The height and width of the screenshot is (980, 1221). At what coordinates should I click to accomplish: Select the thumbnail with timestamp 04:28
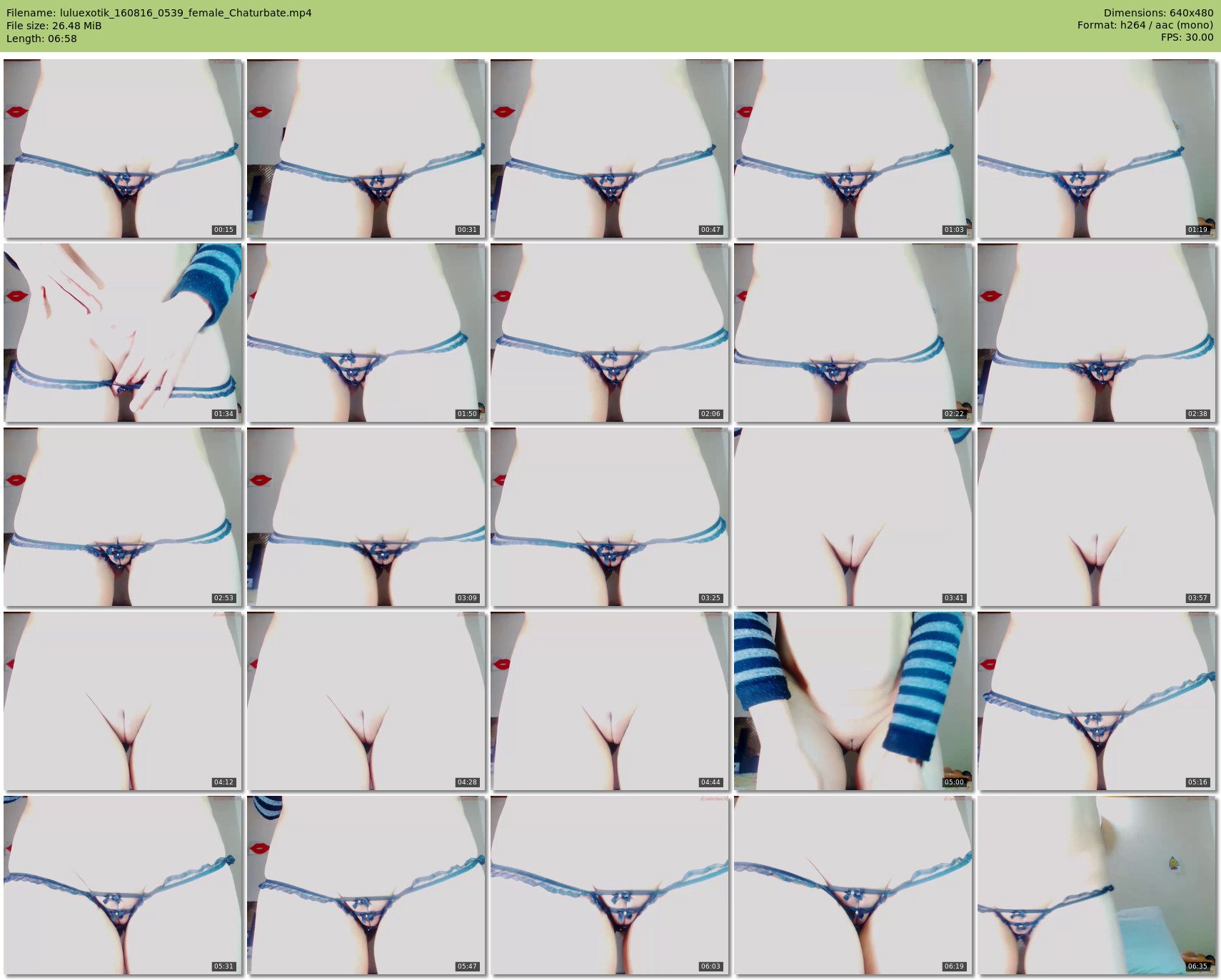(x=366, y=701)
